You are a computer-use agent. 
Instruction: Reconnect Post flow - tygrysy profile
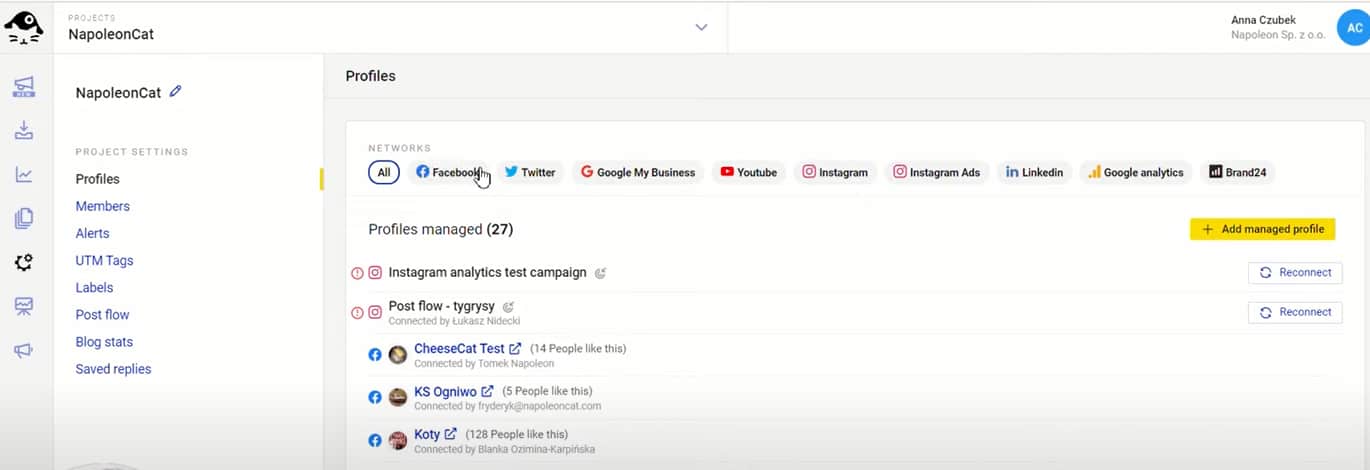pos(1295,312)
